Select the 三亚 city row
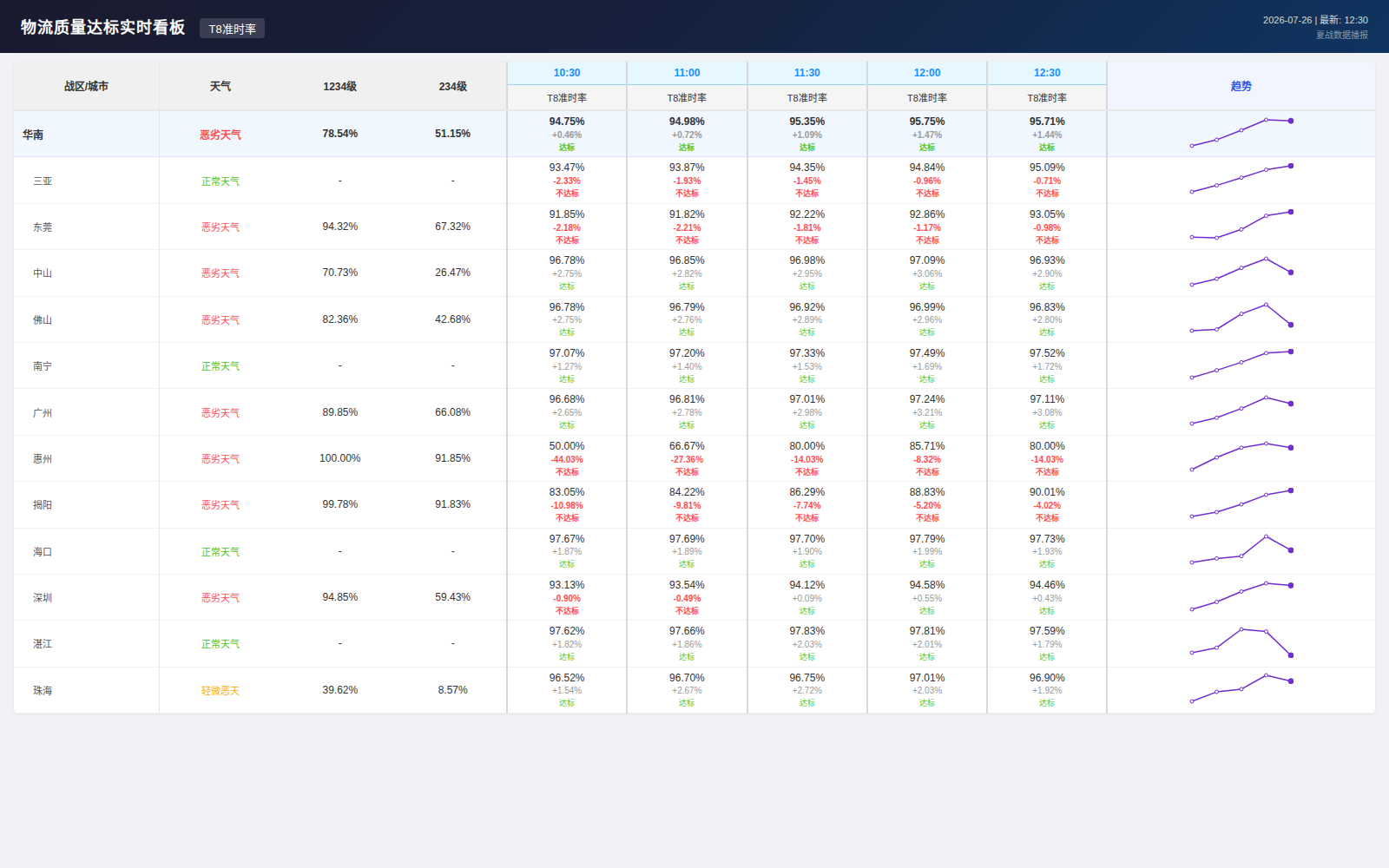 click(694, 181)
